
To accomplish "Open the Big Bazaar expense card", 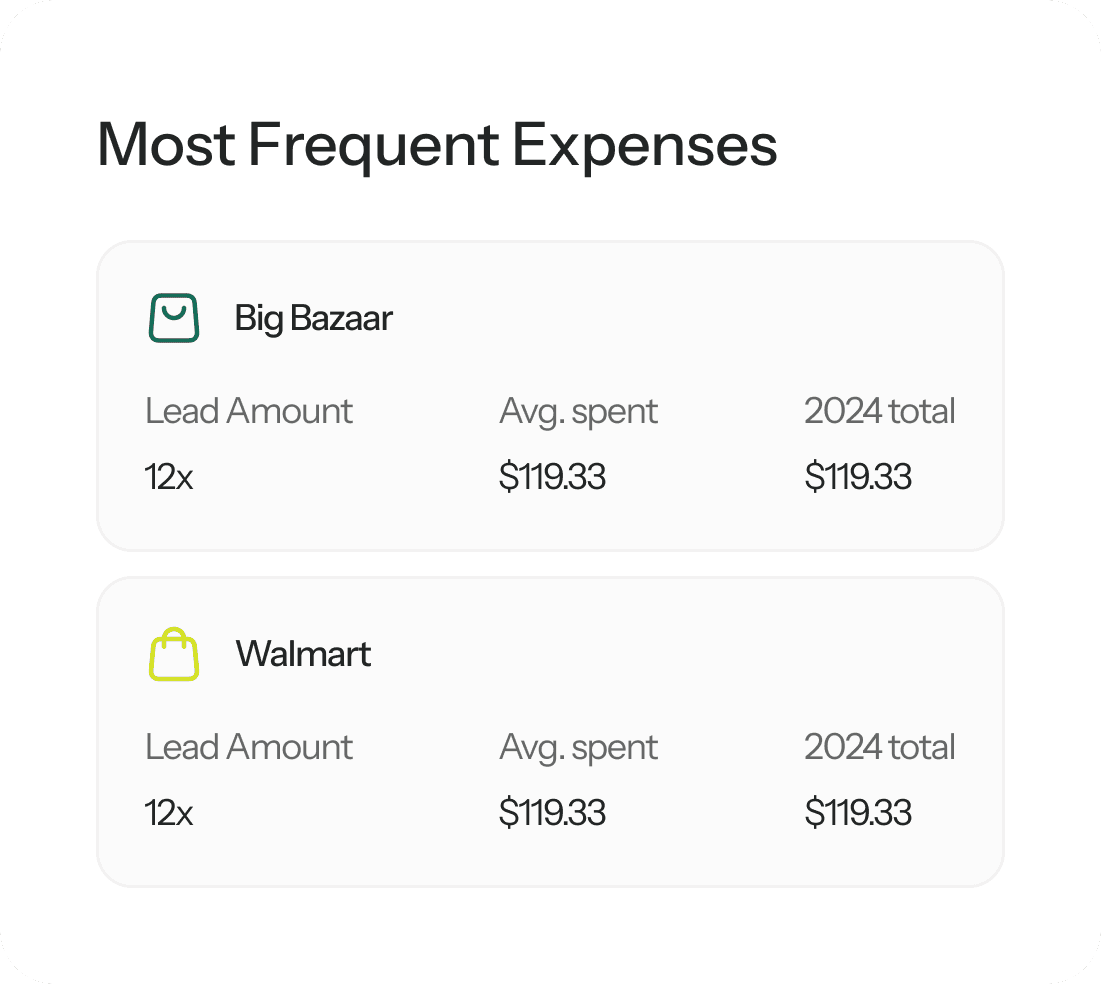I will pyautogui.click(x=550, y=396).
